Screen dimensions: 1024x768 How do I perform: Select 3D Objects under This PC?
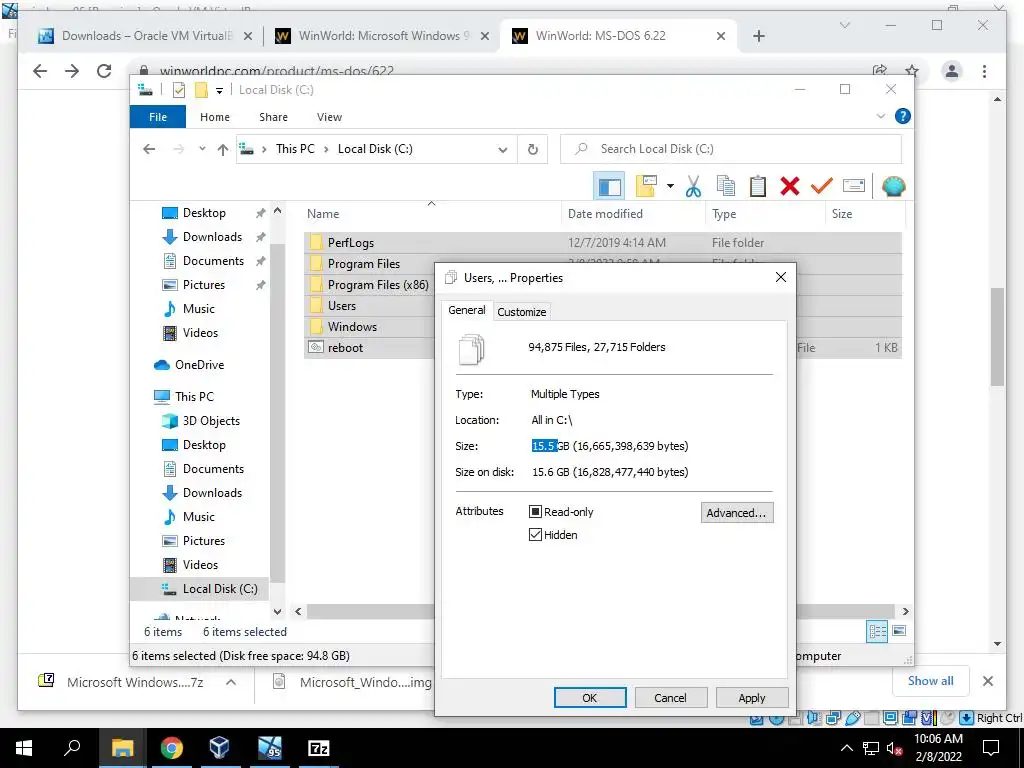[x=211, y=421]
